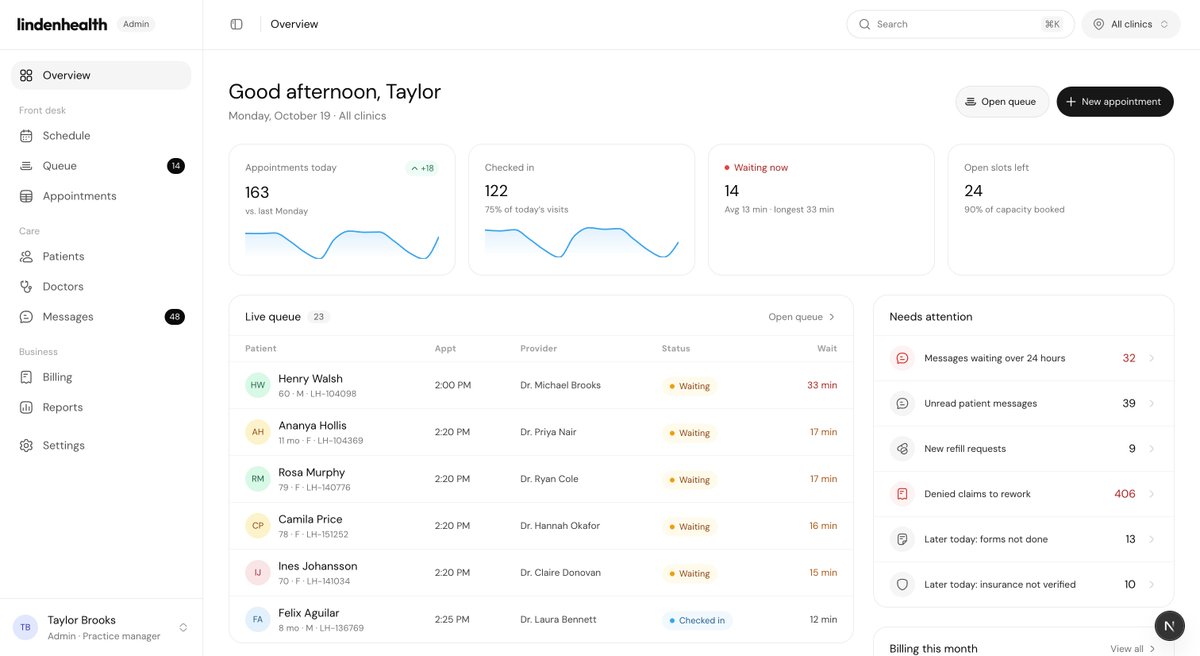Click the Doctors stethoscope icon
The height and width of the screenshot is (656, 1200).
26,287
